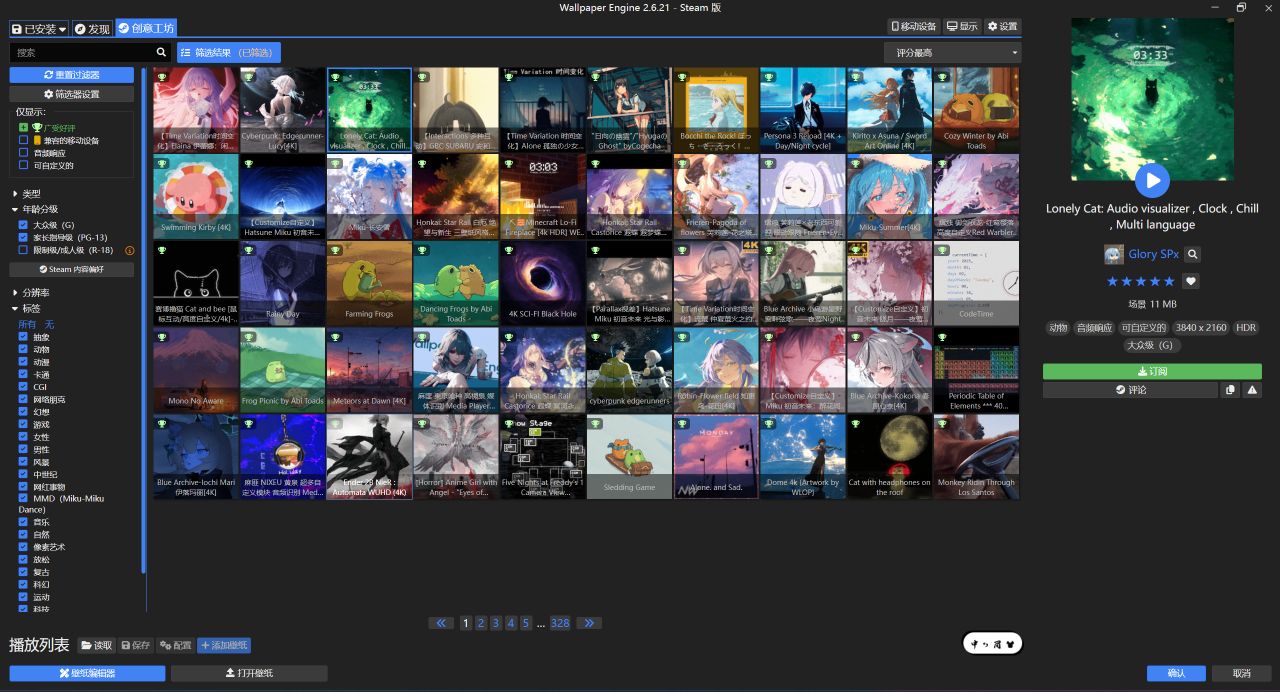The image size is (1280, 692).
Task: Open 设置 settings at top right
Action: click(x=1002, y=26)
